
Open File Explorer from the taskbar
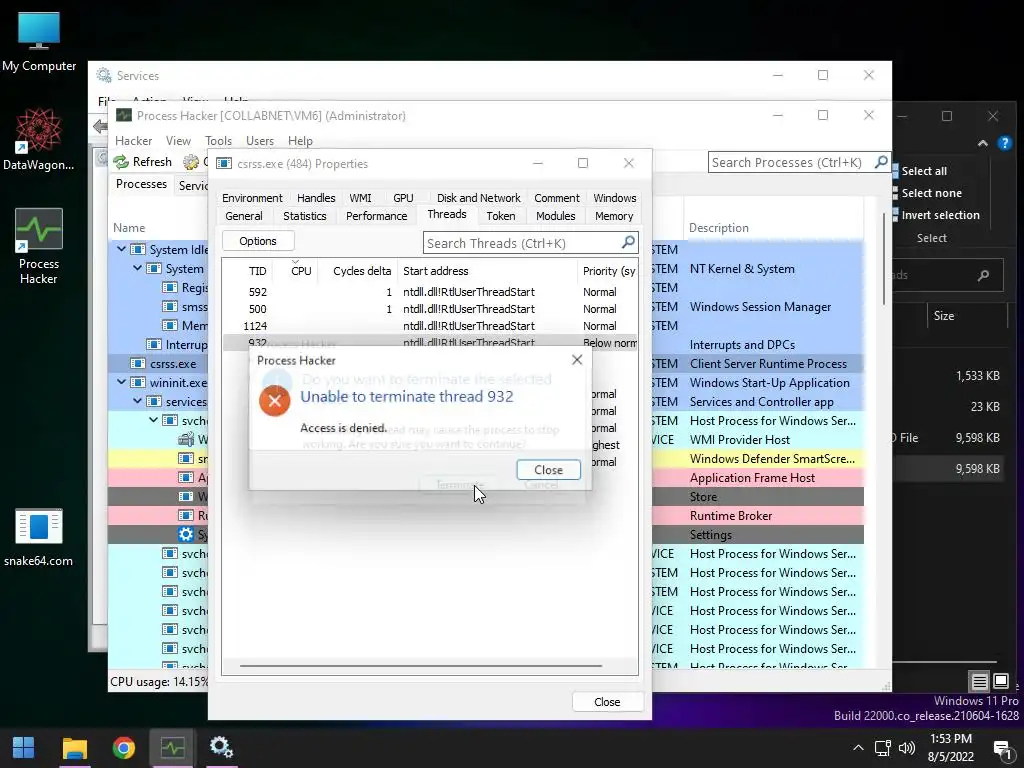74,748
